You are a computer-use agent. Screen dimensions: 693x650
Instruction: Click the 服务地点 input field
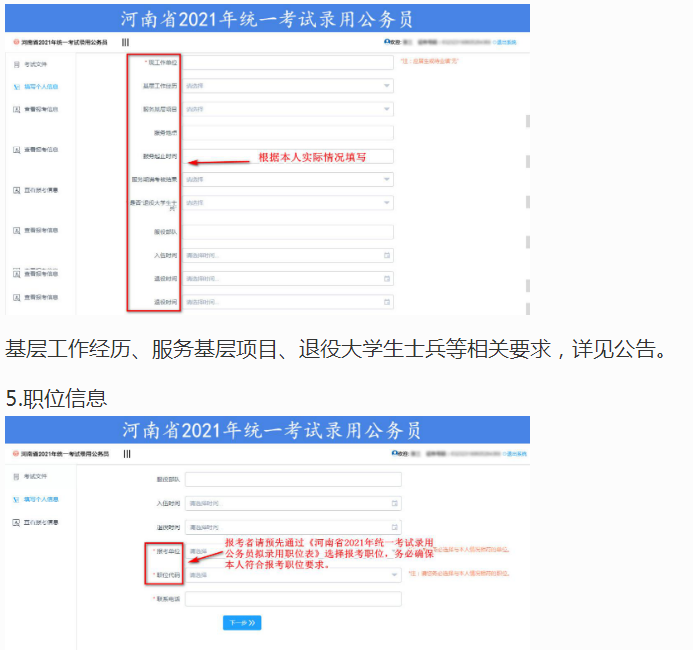tap(288, 133)
